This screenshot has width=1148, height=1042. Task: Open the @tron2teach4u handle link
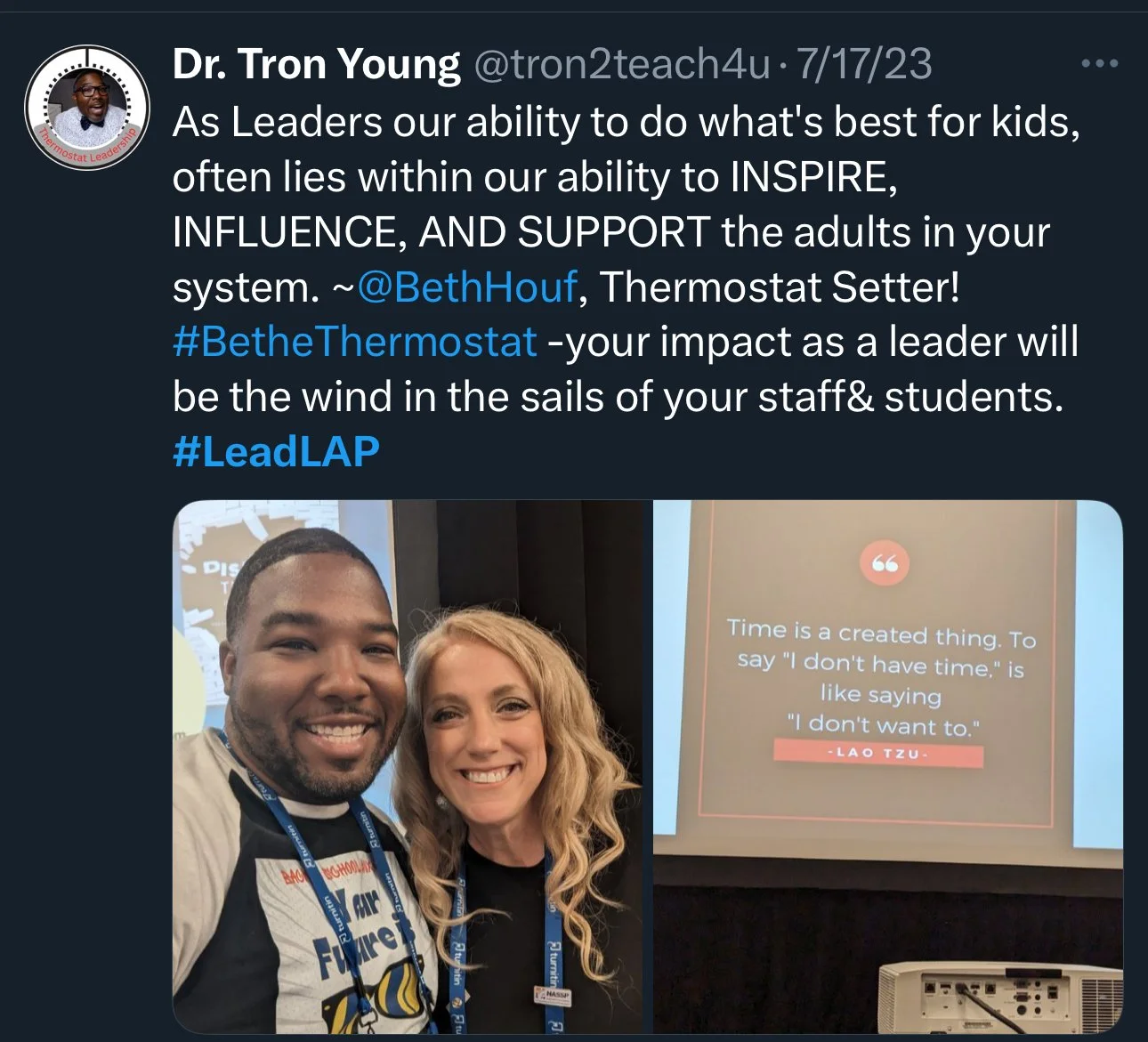click(621, 64)
